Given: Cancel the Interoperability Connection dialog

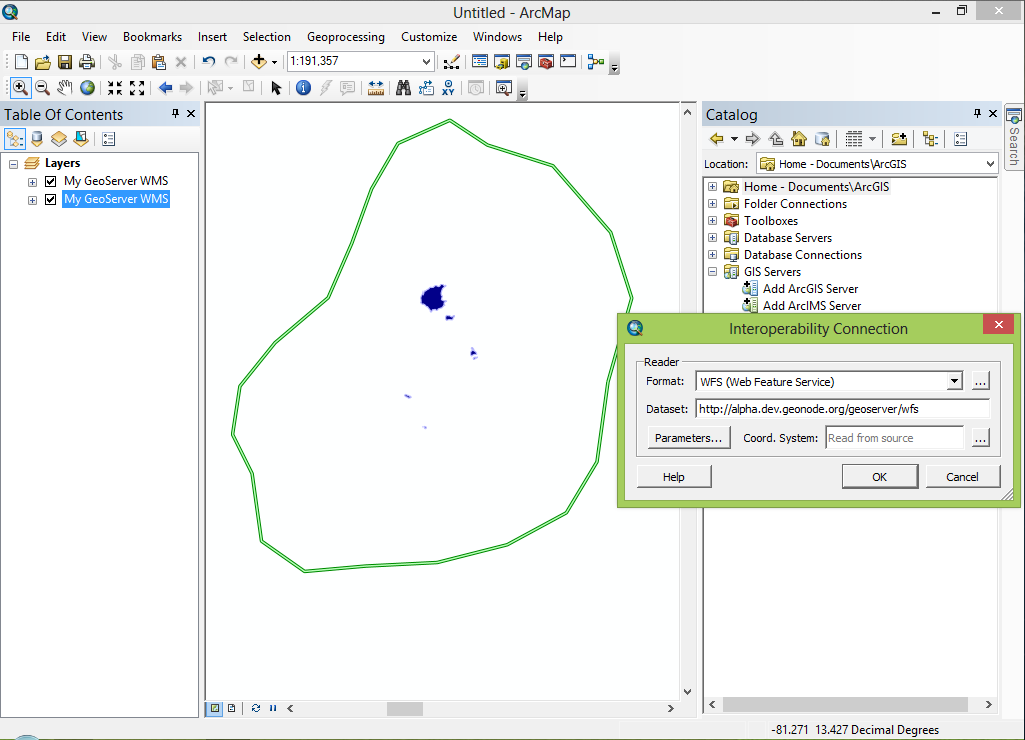Looking at the screenshot, I should click(x=962, y=477).
